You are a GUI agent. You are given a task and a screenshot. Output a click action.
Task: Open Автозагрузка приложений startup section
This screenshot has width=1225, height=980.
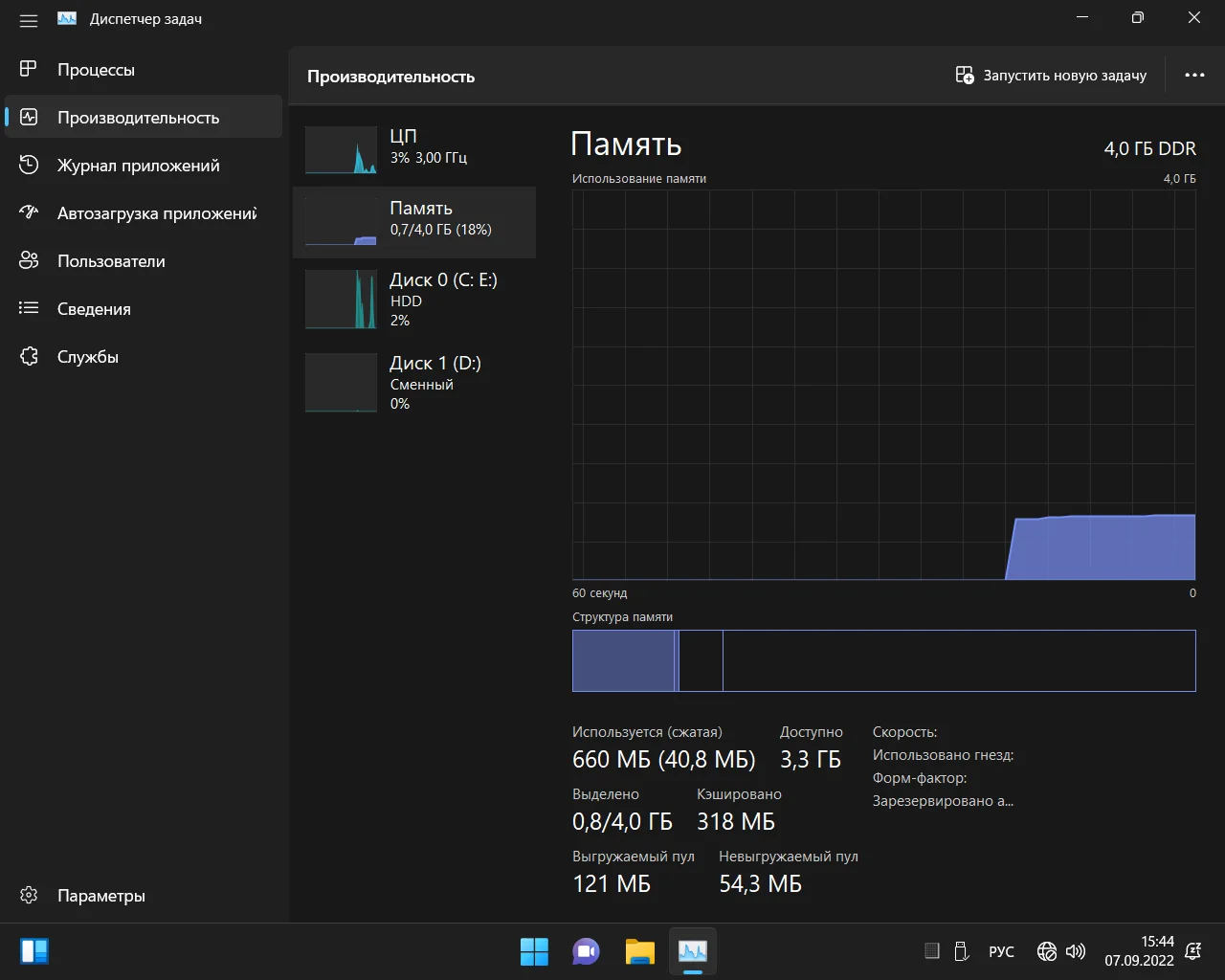(x=156, y=213)
